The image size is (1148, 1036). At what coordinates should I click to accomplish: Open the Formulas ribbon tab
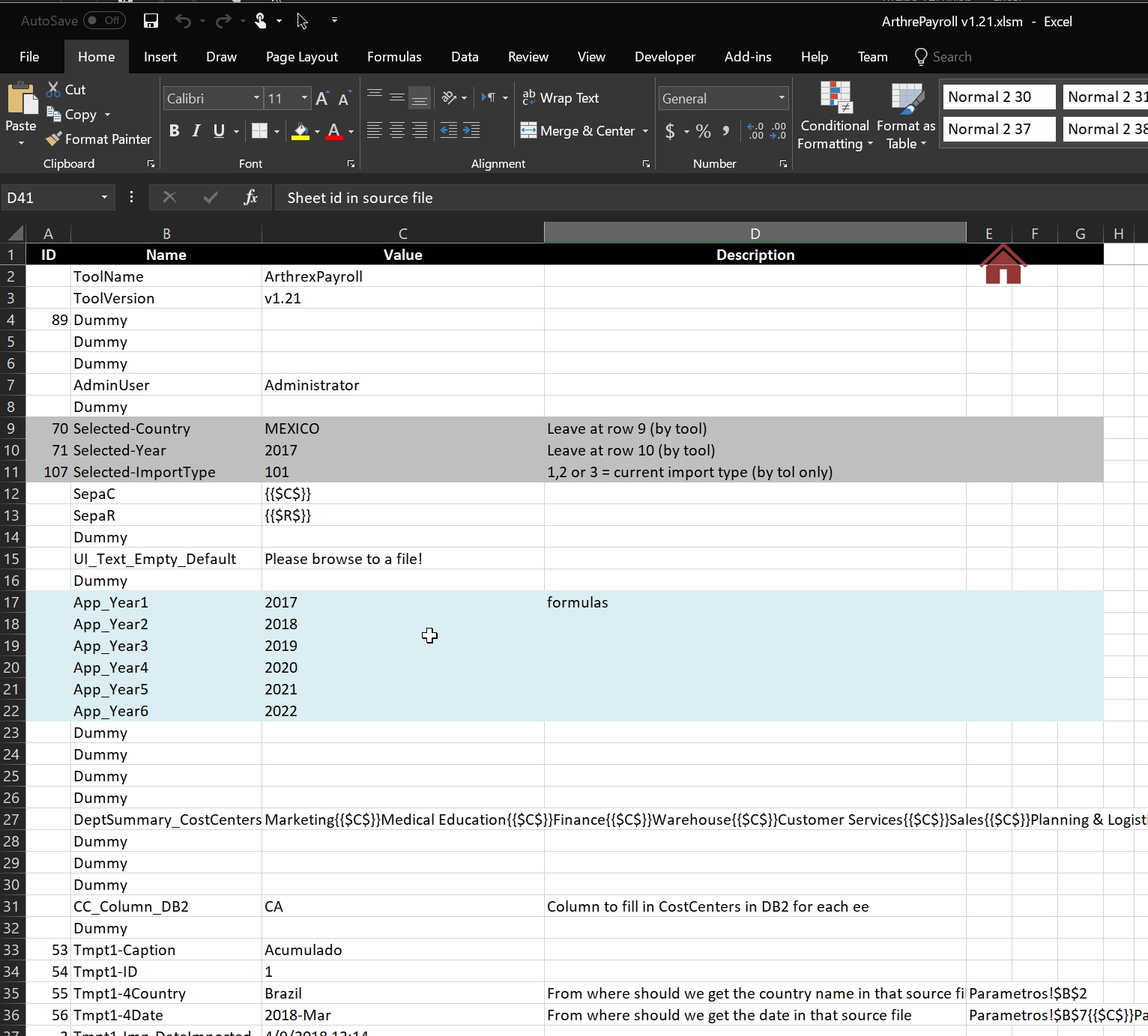[x=394, y=57]
